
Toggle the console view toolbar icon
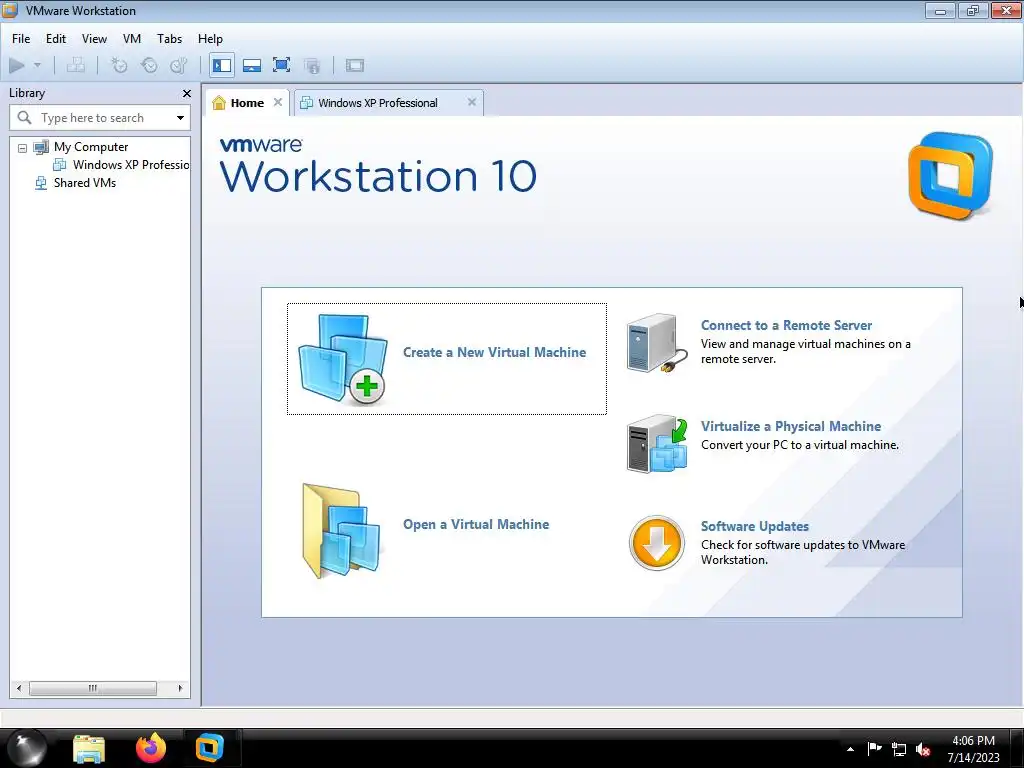(x=355, y=65)
